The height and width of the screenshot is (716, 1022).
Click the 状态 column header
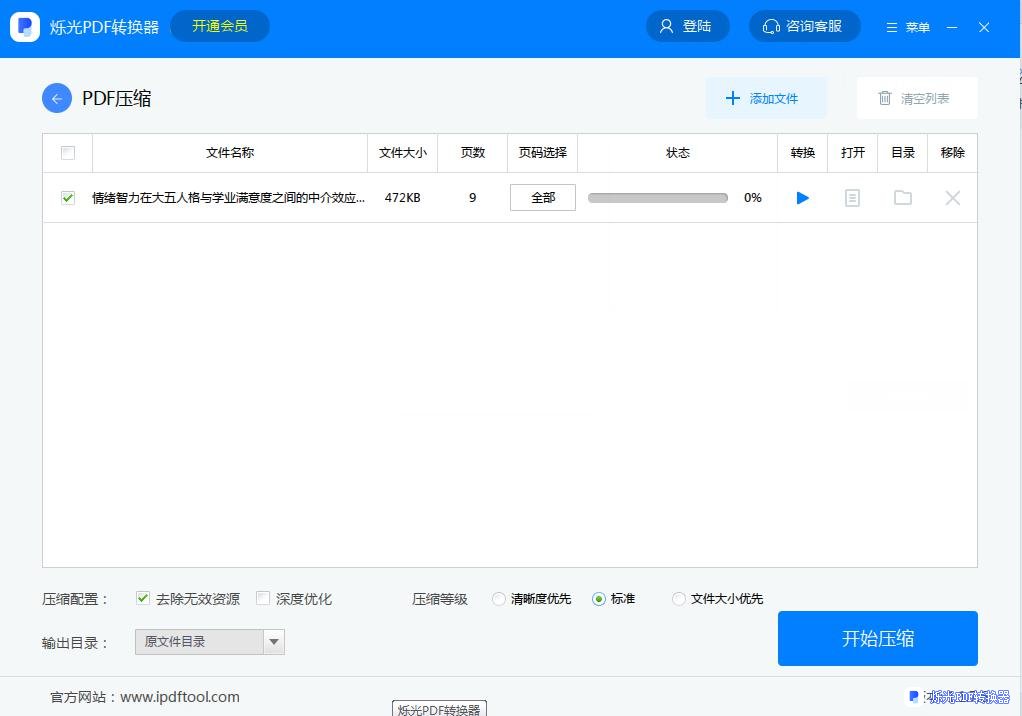(677, 152)
